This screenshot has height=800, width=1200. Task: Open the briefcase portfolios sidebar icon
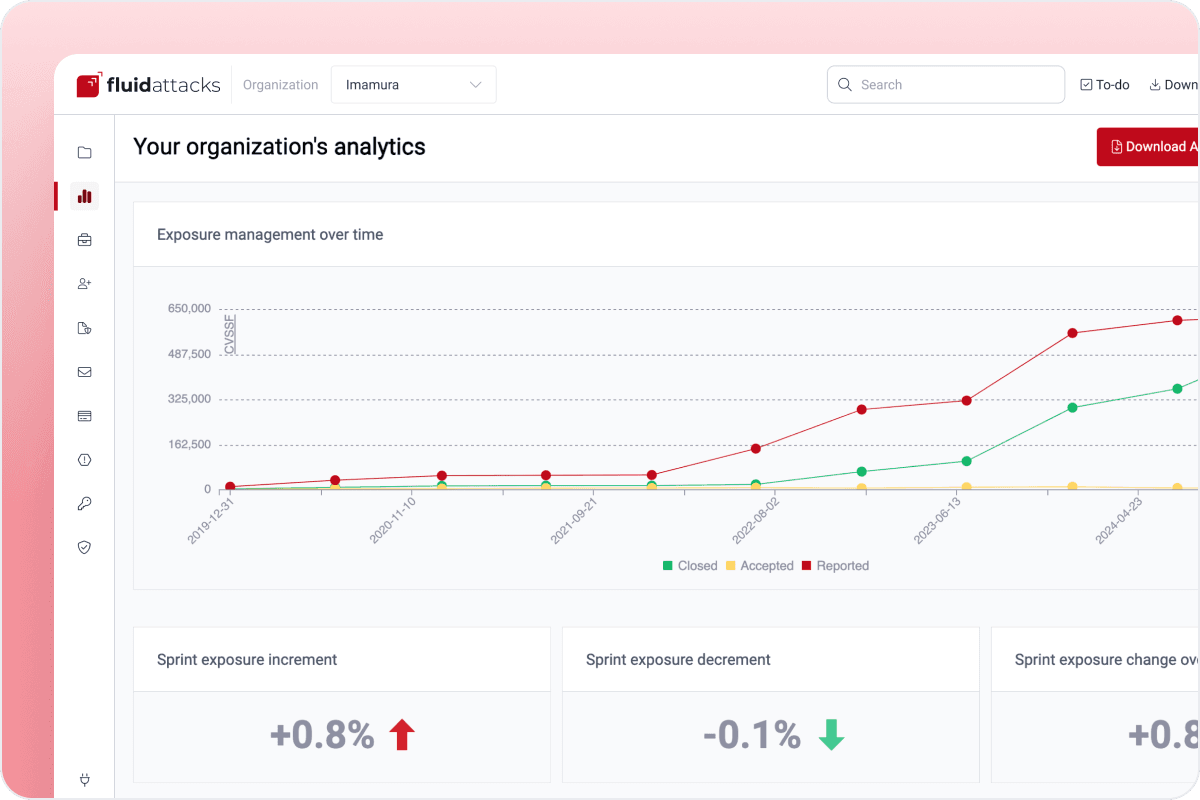[84, 240]
